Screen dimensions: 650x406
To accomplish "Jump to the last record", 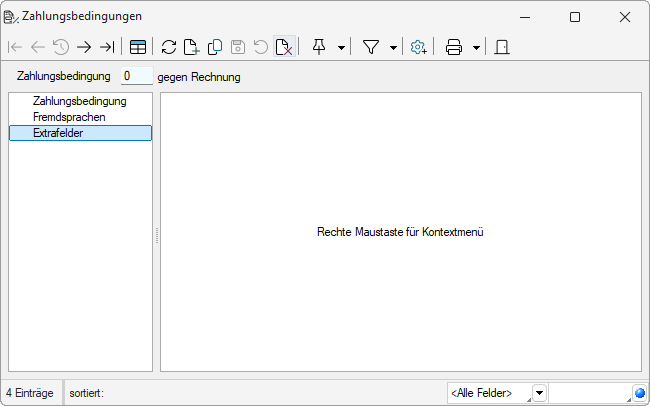I will coord(107,47).
